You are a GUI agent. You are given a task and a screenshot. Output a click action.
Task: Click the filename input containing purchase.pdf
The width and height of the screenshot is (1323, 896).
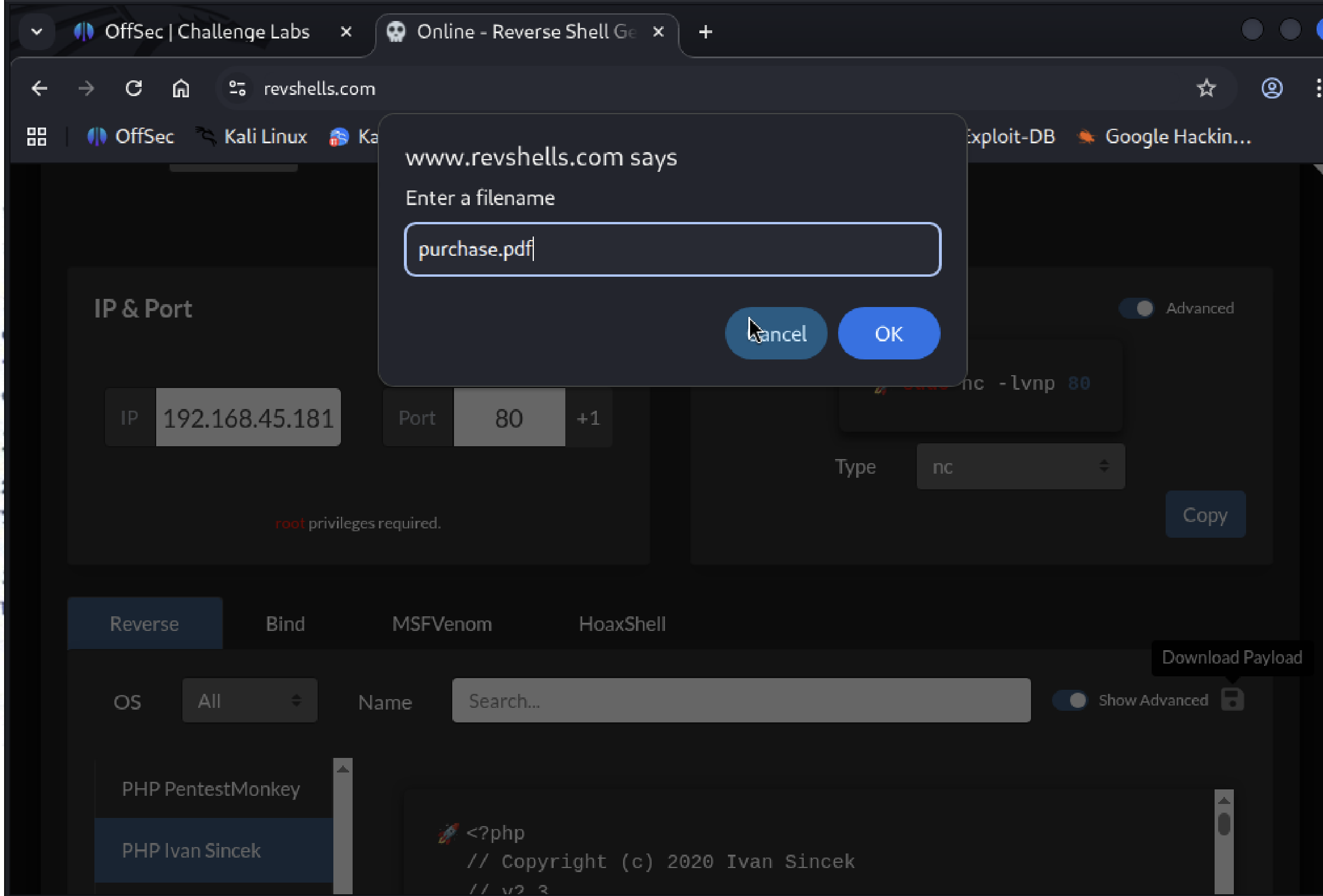tap(672, 249)
